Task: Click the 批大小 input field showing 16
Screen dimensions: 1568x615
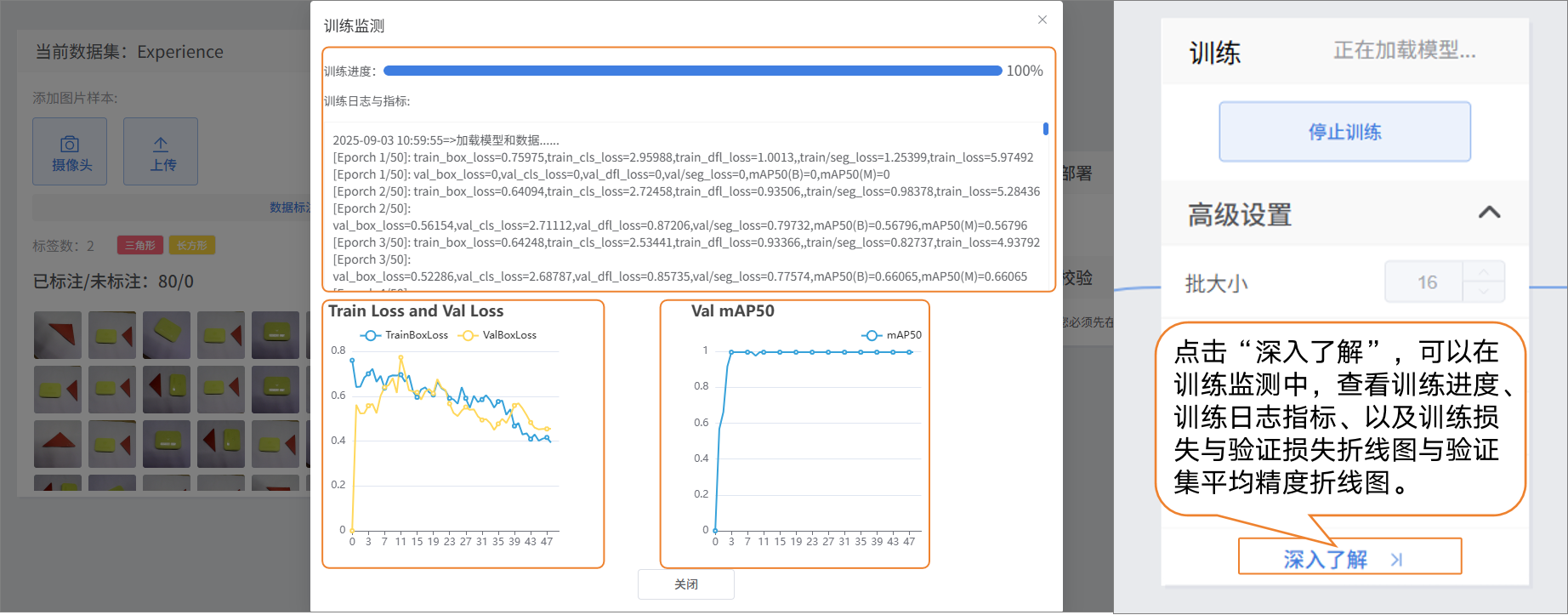Action: click(1425, 282)
